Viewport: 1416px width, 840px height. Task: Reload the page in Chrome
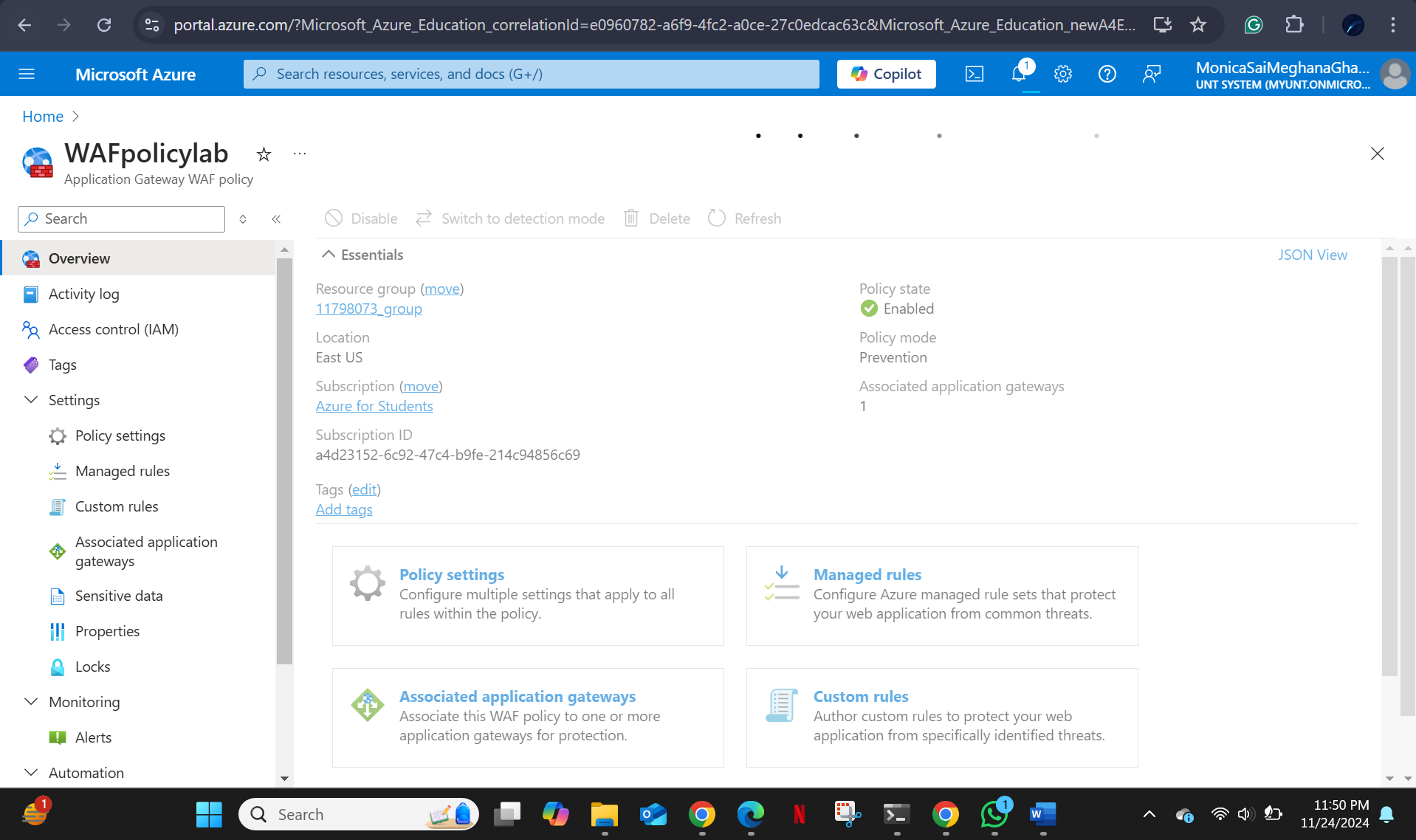tap(104, 25)
